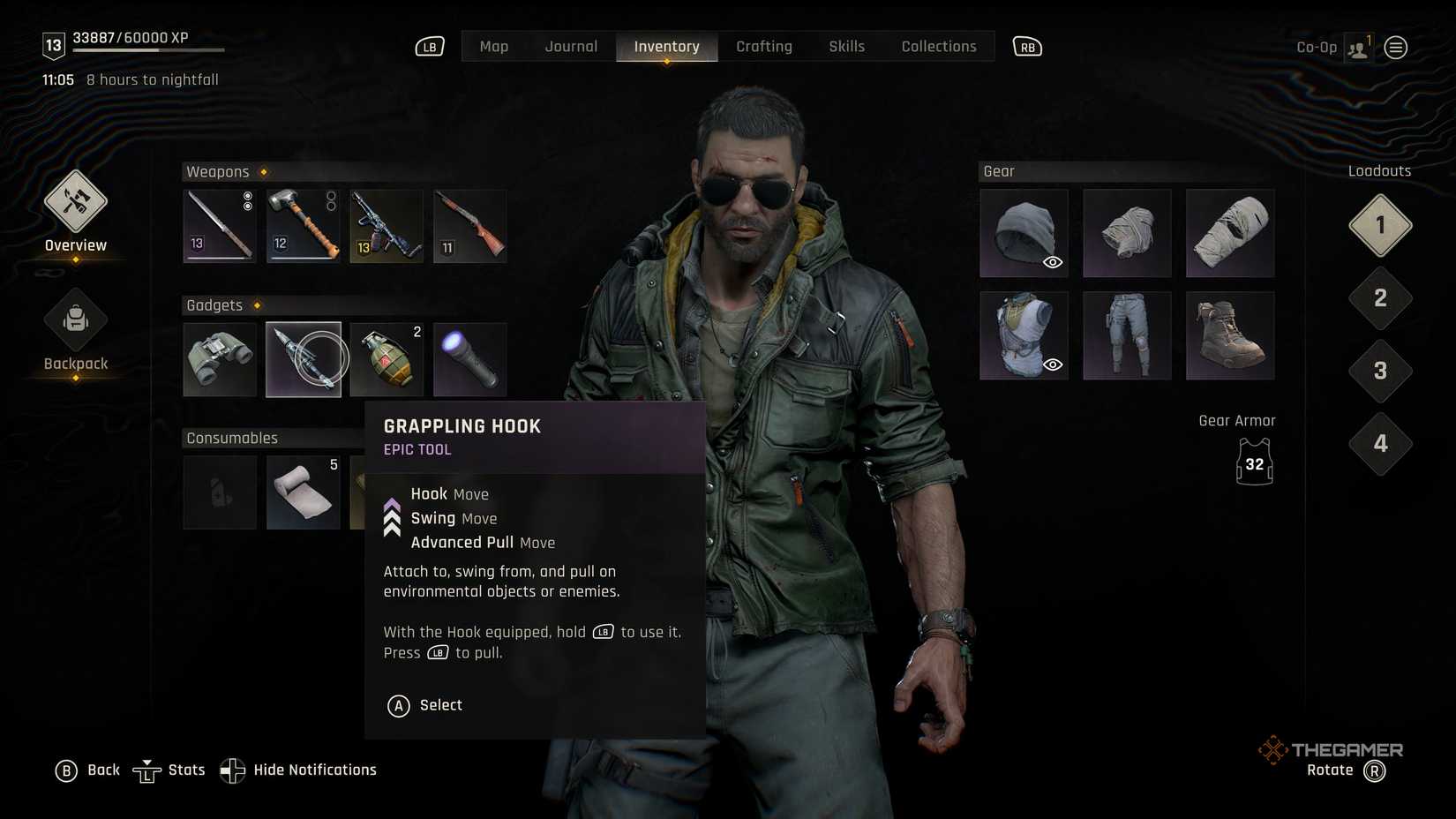Select the sledgehammer weapon slot
The image size is (1456, 819).
304,226
